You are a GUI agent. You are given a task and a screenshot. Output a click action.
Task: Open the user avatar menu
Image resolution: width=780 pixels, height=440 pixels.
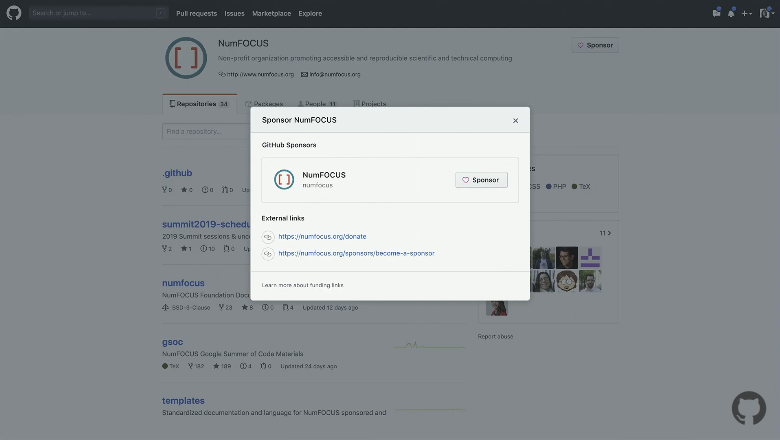click(767, 13)
